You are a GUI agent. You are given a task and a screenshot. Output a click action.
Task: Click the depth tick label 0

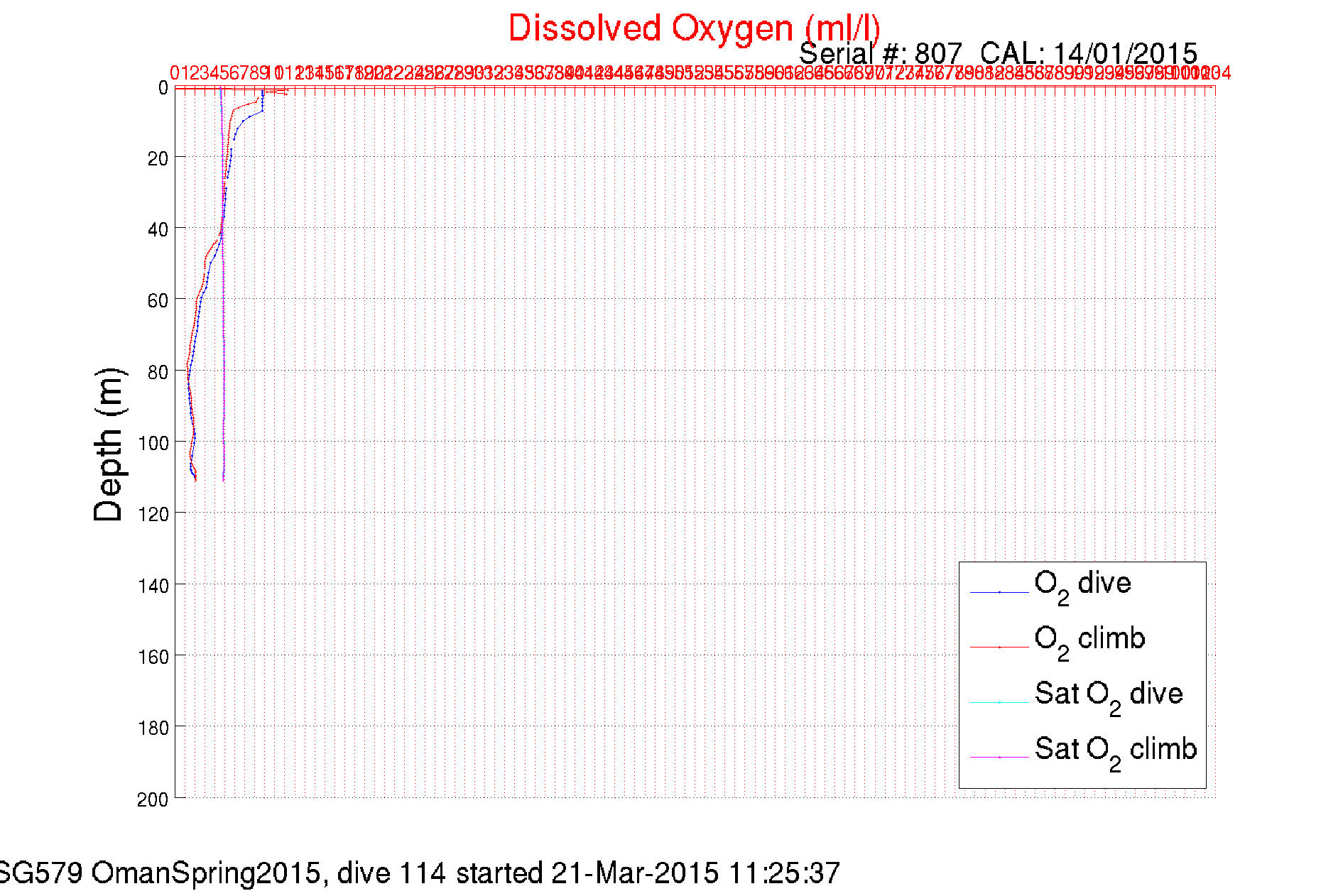pos(163,88)
